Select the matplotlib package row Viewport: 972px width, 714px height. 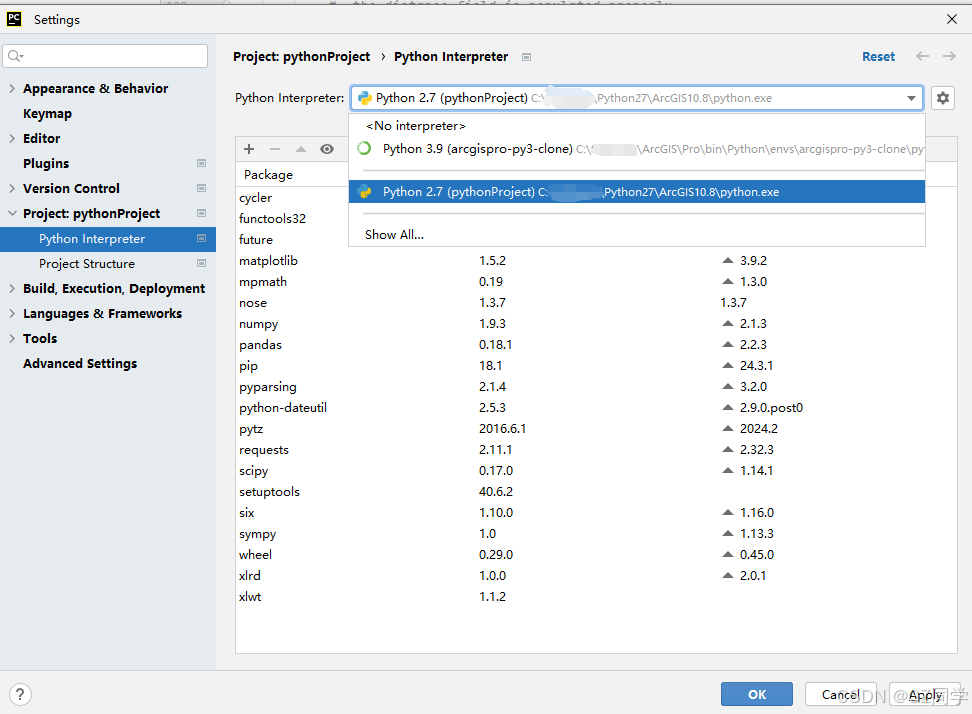pos(596,260)
